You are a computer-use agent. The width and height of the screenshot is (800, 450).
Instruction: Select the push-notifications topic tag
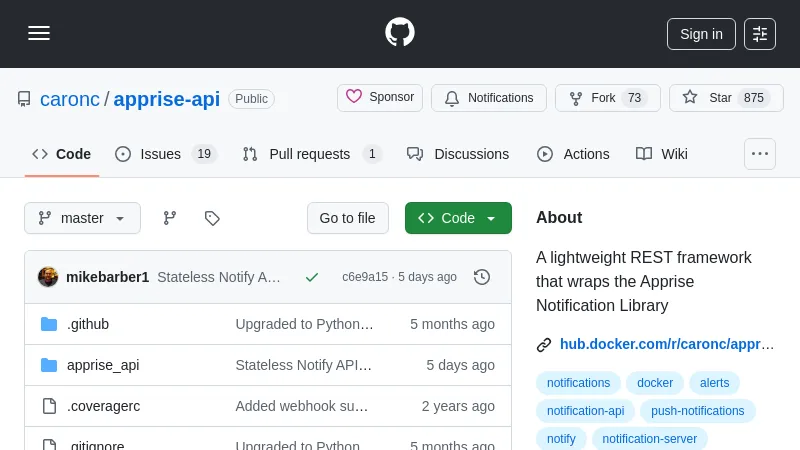coord(697,411)
